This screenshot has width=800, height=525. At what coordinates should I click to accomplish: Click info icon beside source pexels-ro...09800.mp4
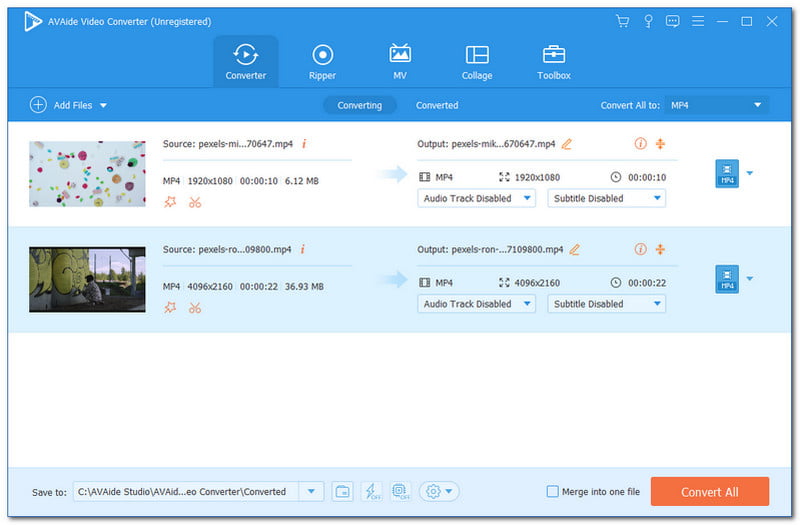pos(303,249)
